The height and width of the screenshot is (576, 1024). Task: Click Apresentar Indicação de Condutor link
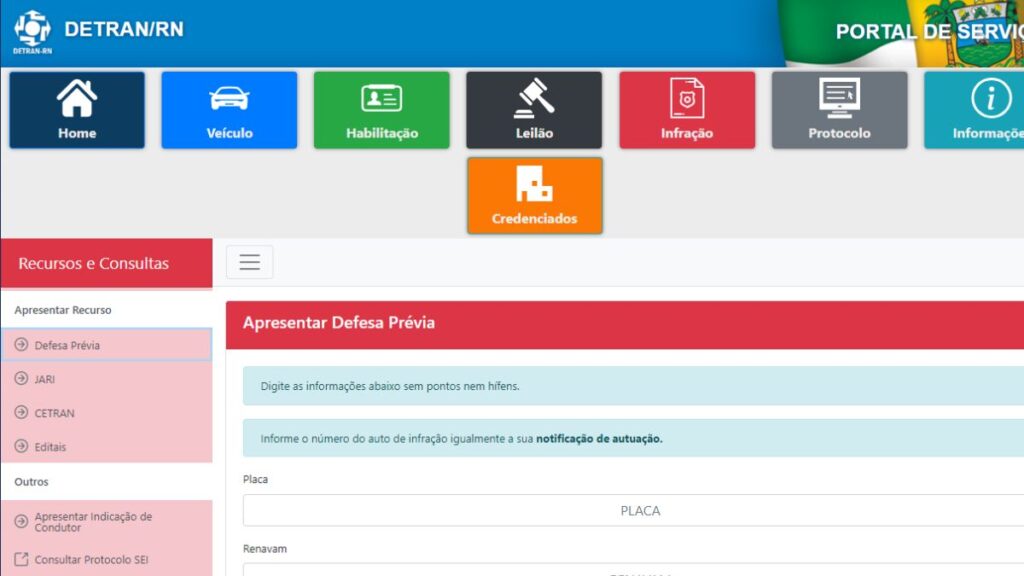106,522
